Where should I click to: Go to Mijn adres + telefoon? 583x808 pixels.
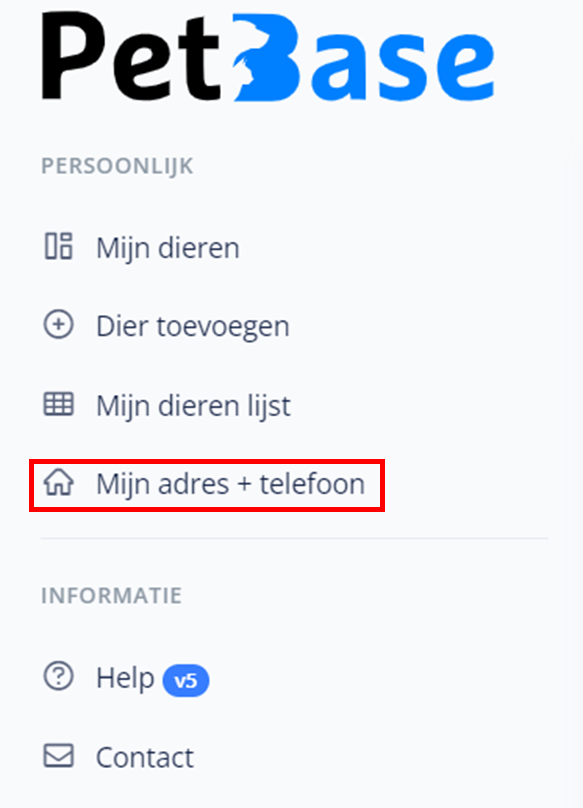click(x=230, y=485)
